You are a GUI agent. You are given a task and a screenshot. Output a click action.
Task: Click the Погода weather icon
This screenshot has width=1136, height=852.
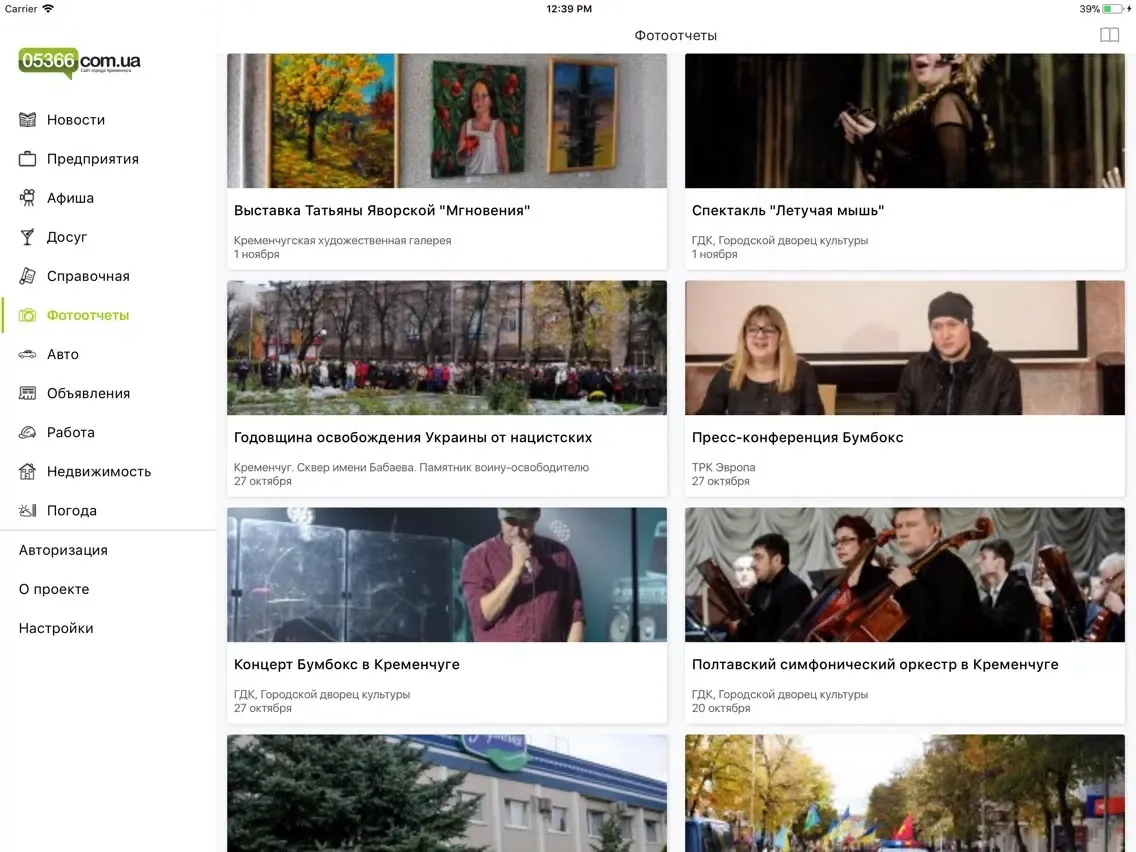tap(28, 511)
